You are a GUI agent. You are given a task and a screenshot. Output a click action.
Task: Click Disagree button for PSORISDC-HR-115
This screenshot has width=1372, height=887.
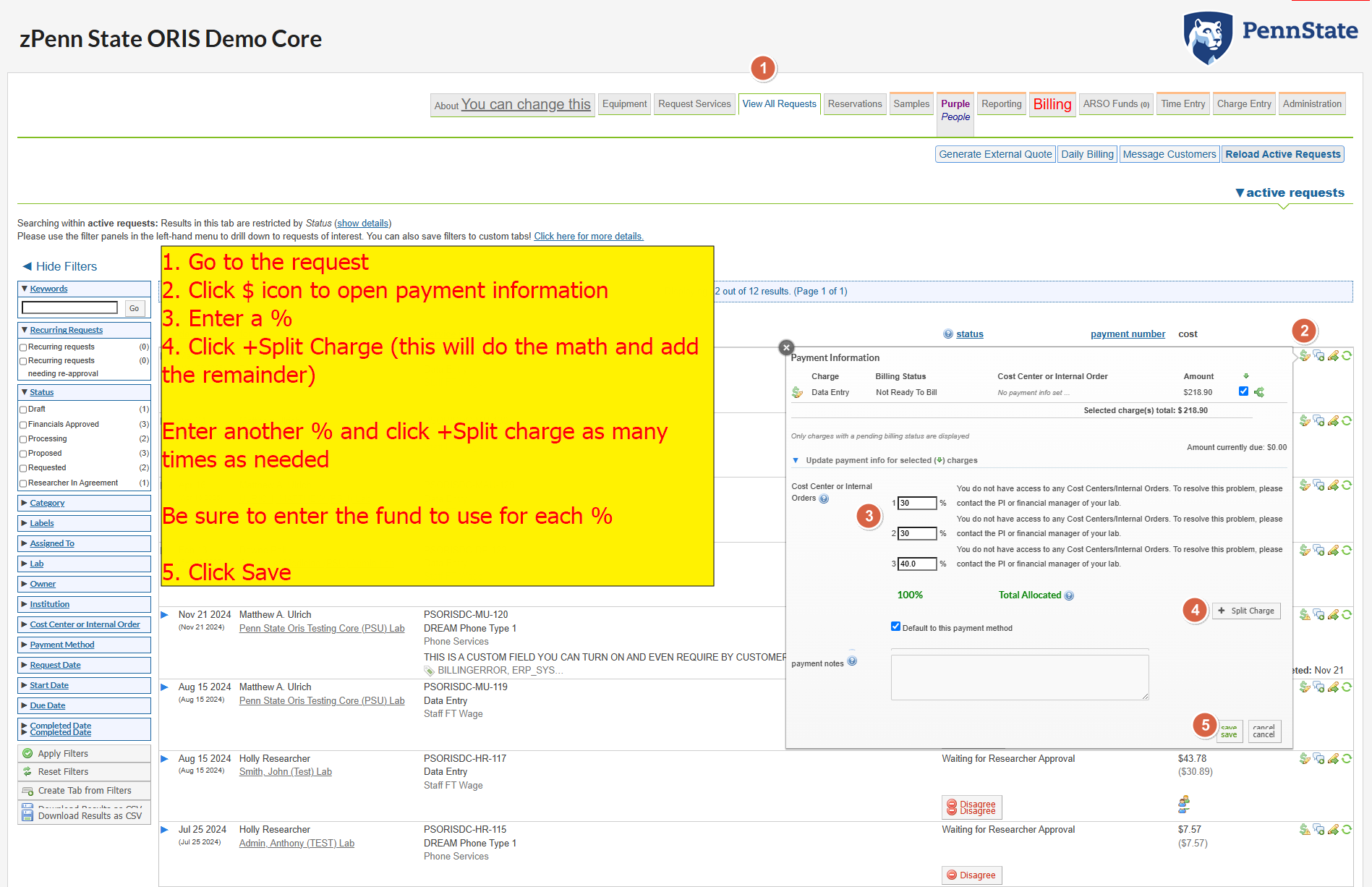pos(971,875)
